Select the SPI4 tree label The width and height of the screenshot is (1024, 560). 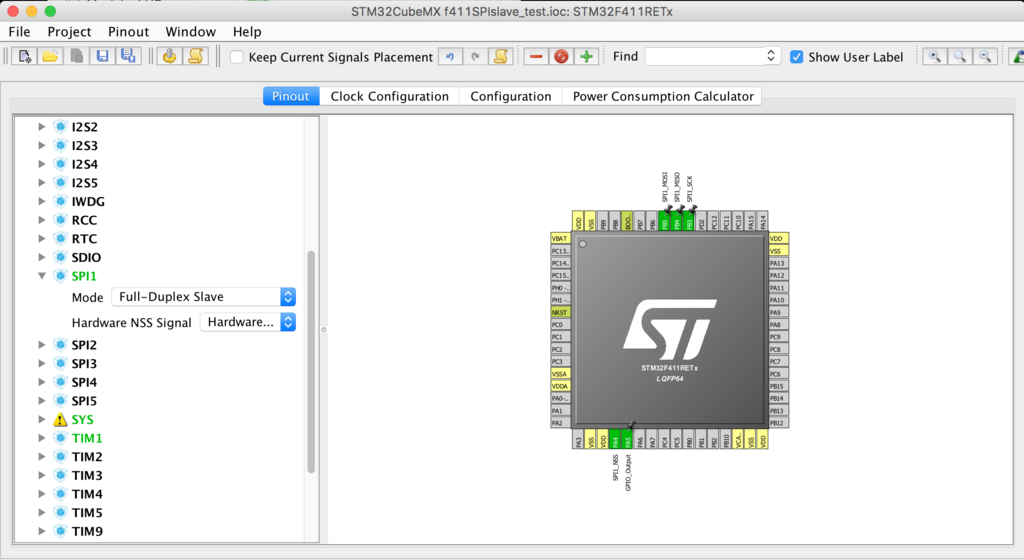pos(84,382)
